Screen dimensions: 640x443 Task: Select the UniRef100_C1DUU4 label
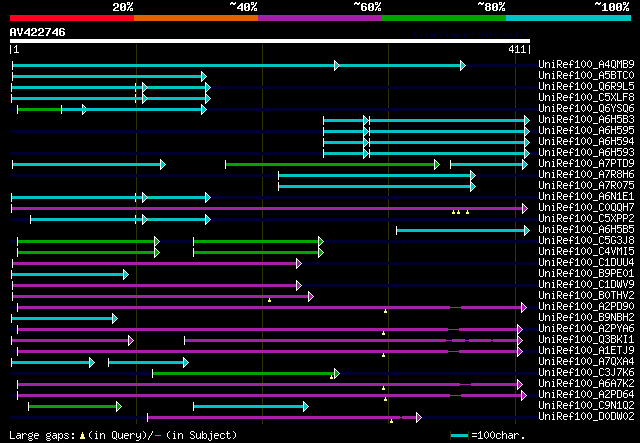click(586, 263)
